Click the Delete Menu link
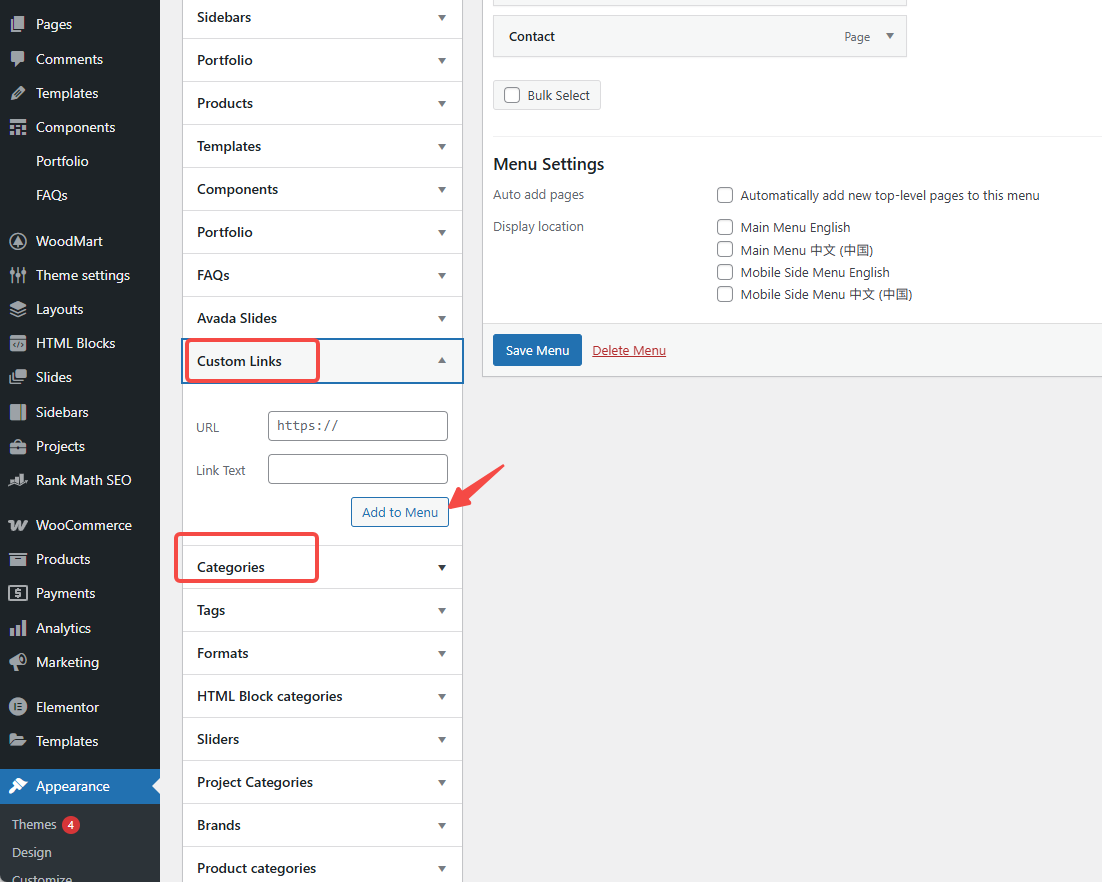This screenshot has height=882, width=1102. pos(628,350)
